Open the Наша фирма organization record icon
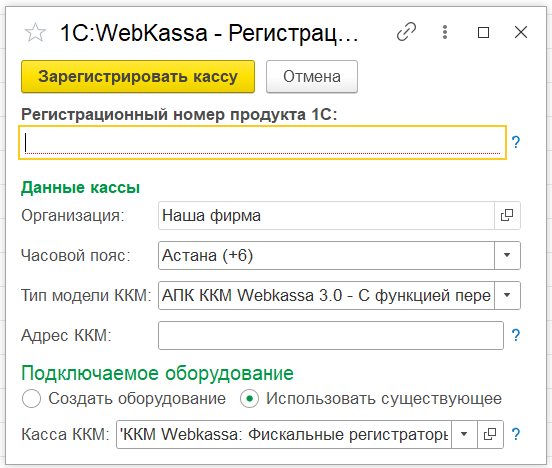552x468 pixels. (x=507, y=216)
